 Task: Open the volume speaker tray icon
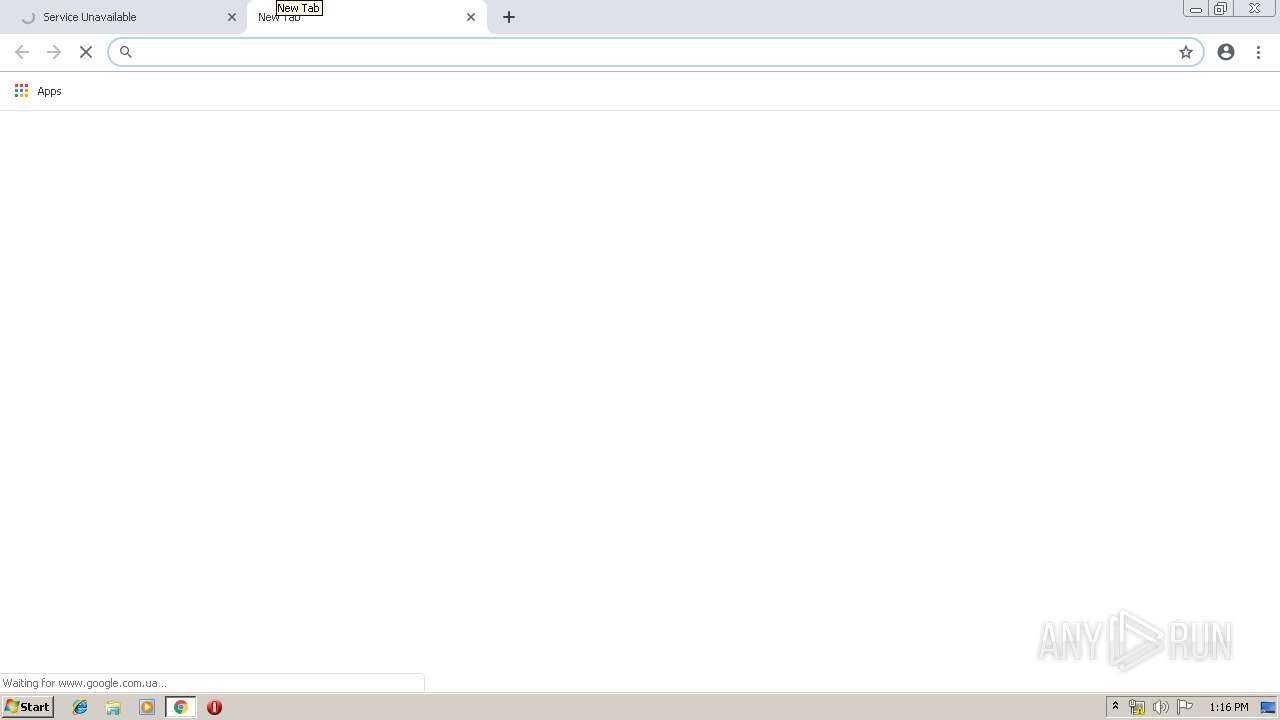tap(1160, 707)
